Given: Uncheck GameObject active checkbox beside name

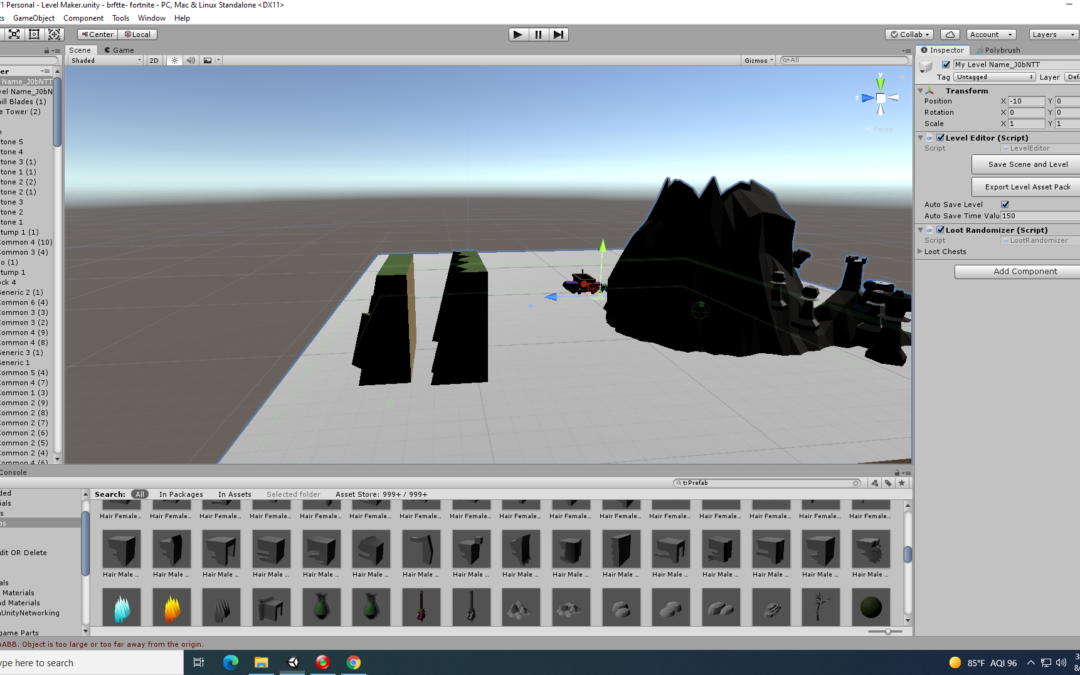Looking at the screenshot, I should [946, 65].
